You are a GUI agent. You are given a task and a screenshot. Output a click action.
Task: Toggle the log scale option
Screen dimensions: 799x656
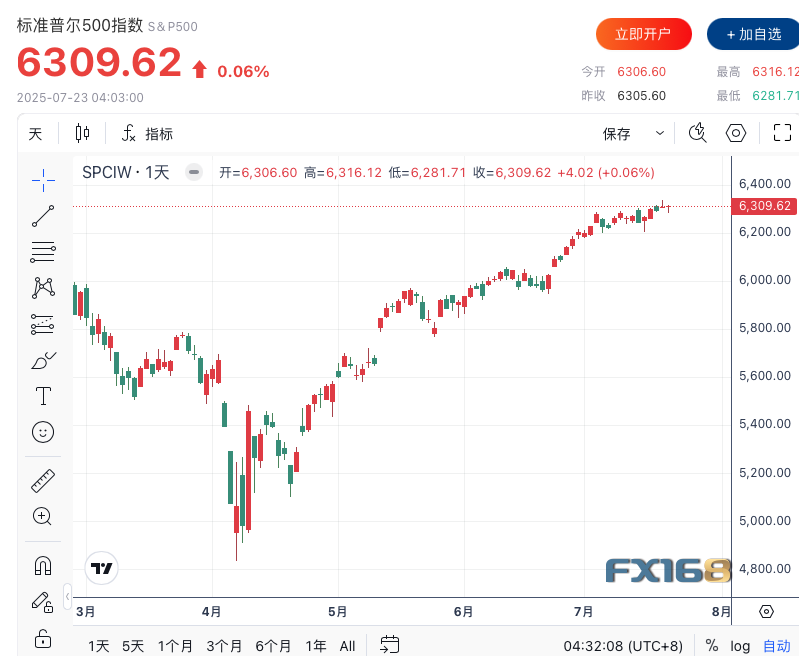[x=740, y=646]
